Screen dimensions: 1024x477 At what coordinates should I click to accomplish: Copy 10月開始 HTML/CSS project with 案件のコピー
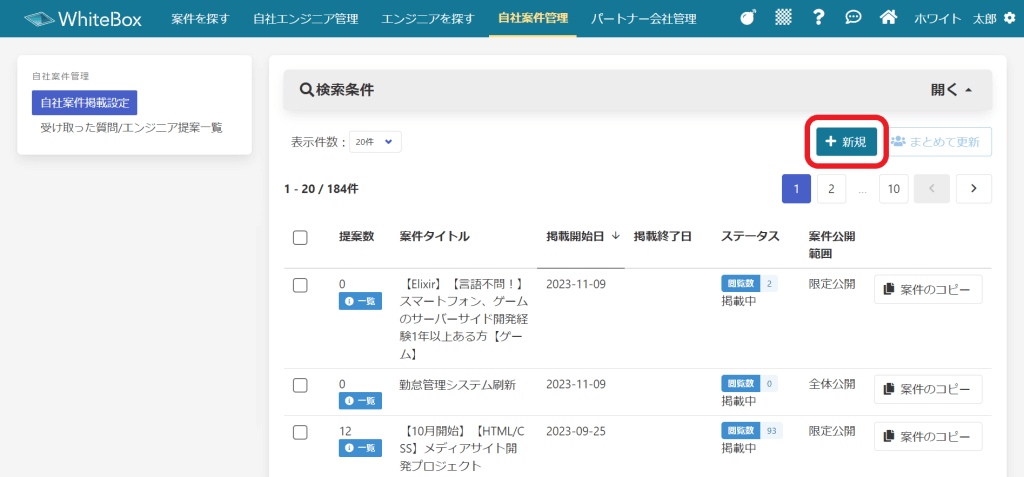tap(928, 436)
